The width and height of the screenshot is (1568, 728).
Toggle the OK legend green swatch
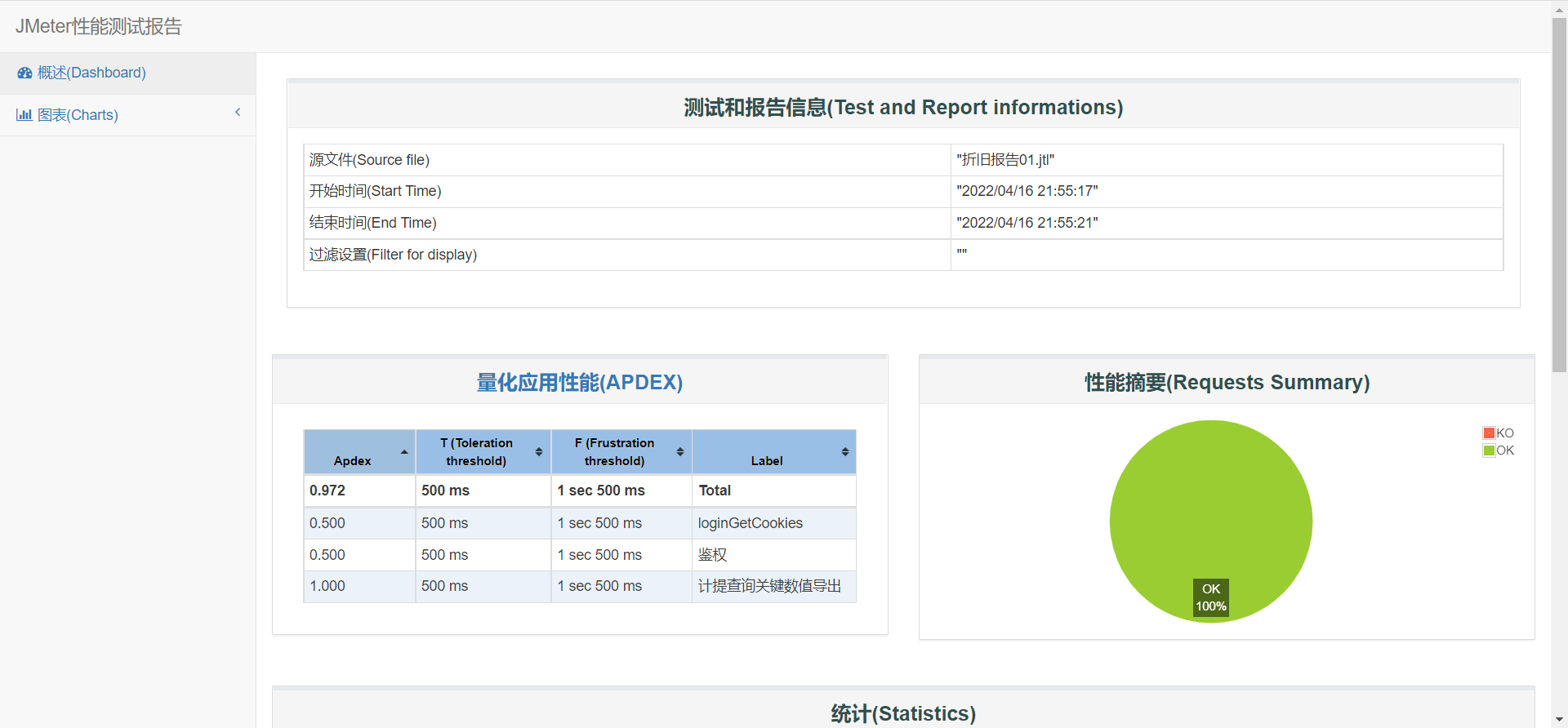[1489, 451]
